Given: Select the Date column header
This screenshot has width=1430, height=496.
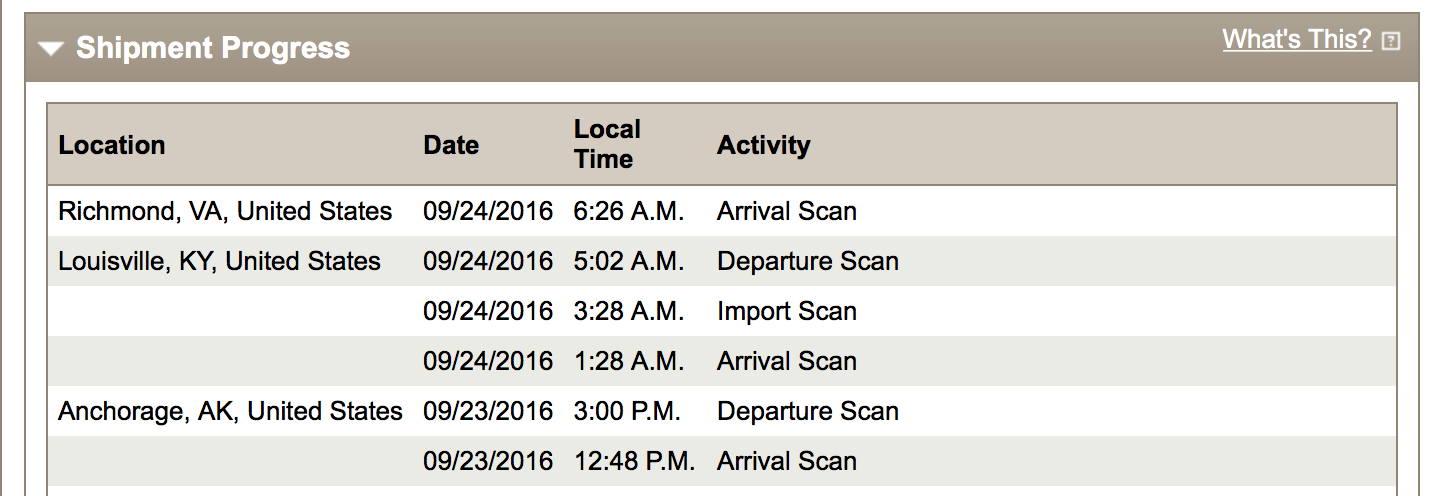Looking at the screenshot, I should (451, 145).
